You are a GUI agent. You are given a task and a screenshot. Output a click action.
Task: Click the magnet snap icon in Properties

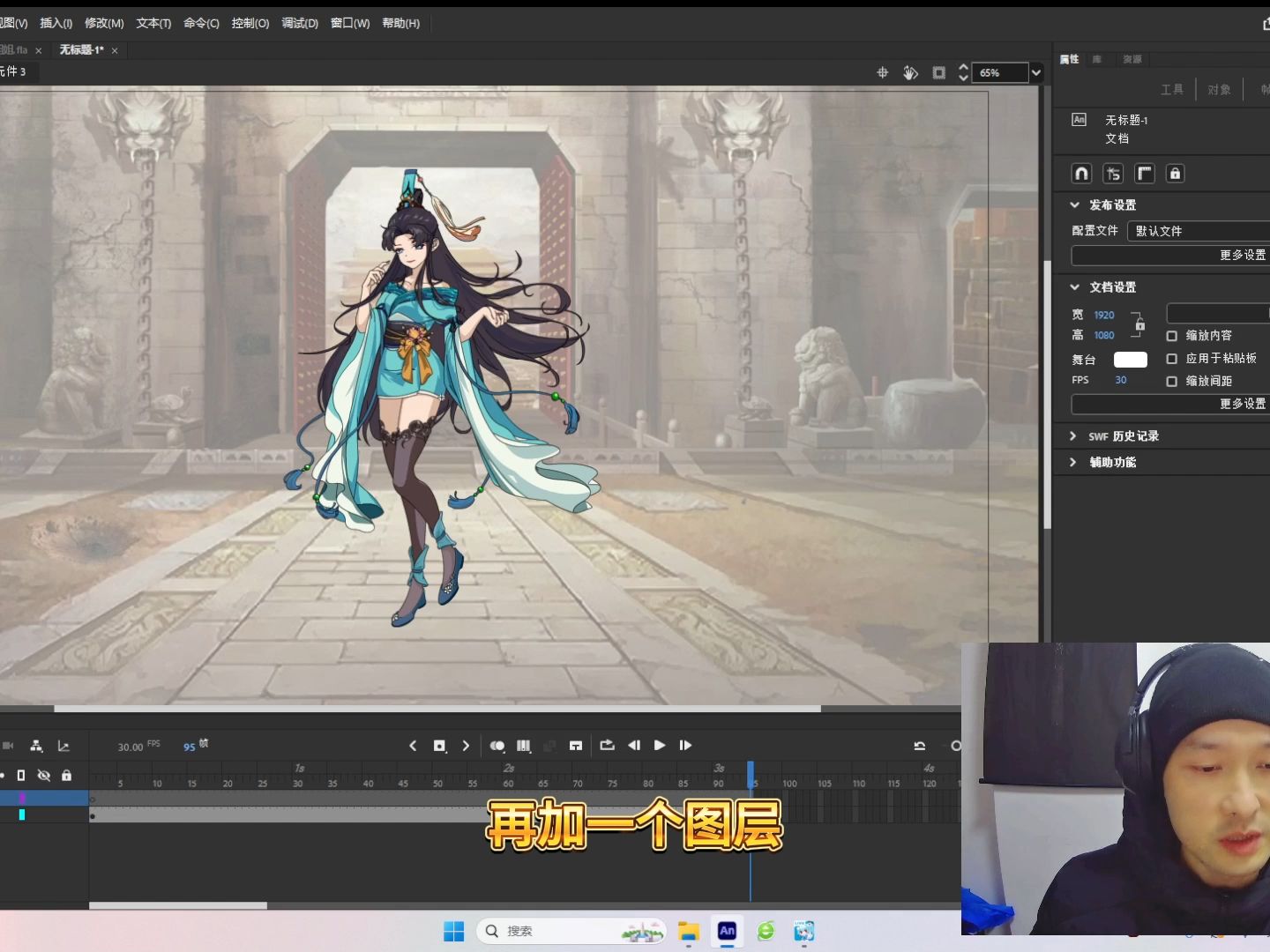tap(1081, 174)
